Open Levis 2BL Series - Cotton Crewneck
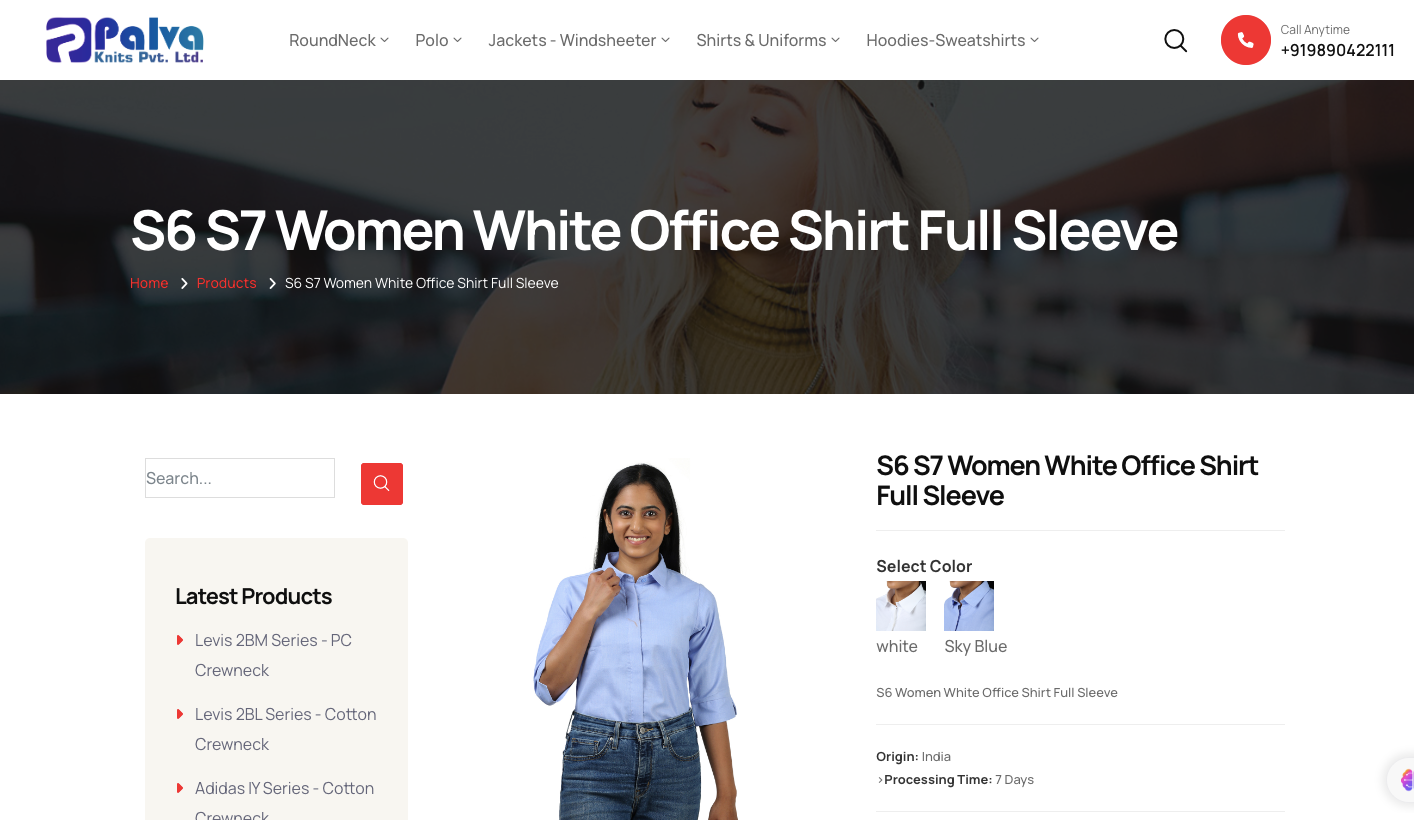 pyautogui.click(x=285, y=729)
